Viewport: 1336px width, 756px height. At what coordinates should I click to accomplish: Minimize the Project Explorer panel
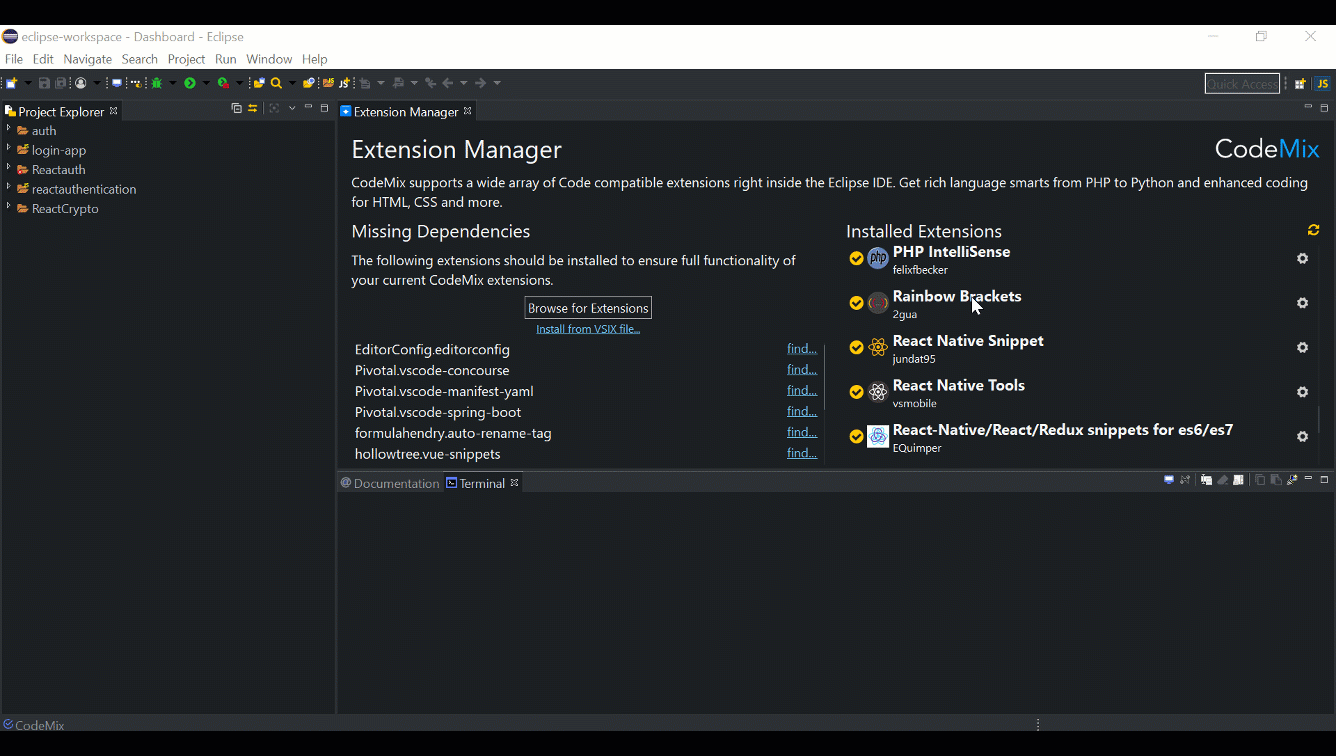click(308, 107)
